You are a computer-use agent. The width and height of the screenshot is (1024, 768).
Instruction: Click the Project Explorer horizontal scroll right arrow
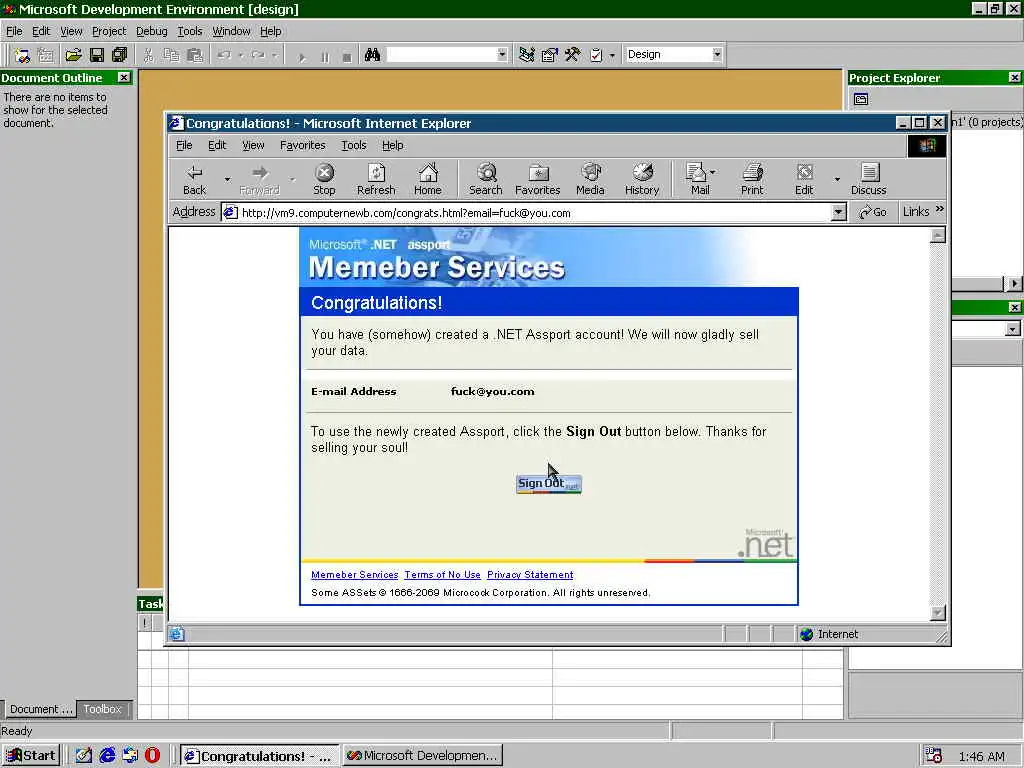pos(1013,284)
